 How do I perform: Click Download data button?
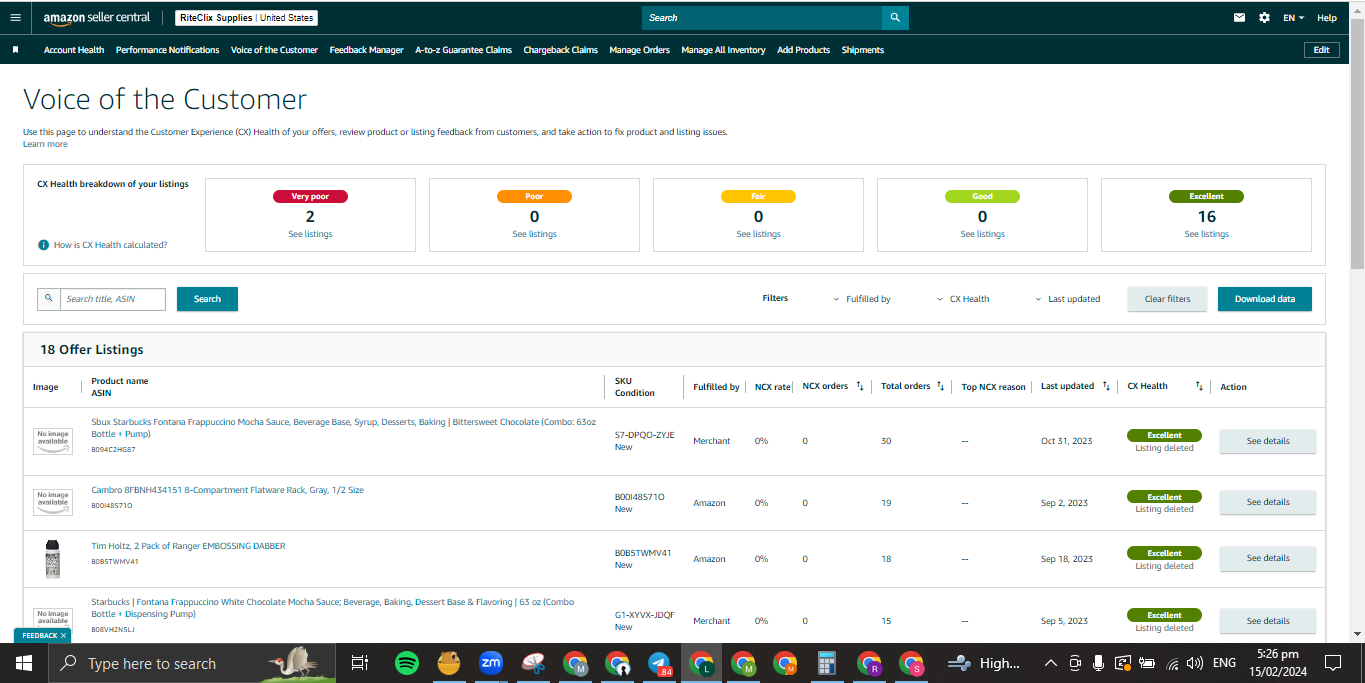(1264, 299)
